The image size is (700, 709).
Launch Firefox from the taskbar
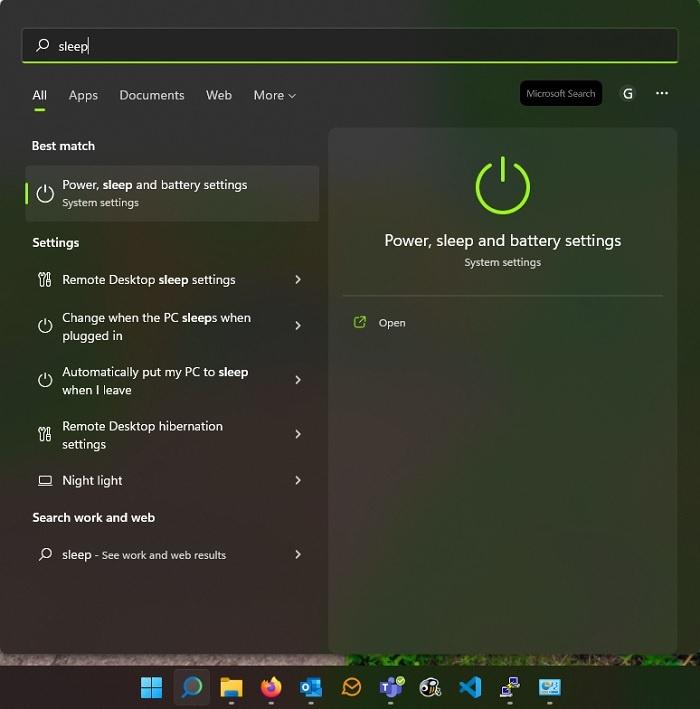pyautogui.click(x=271, y=687)
